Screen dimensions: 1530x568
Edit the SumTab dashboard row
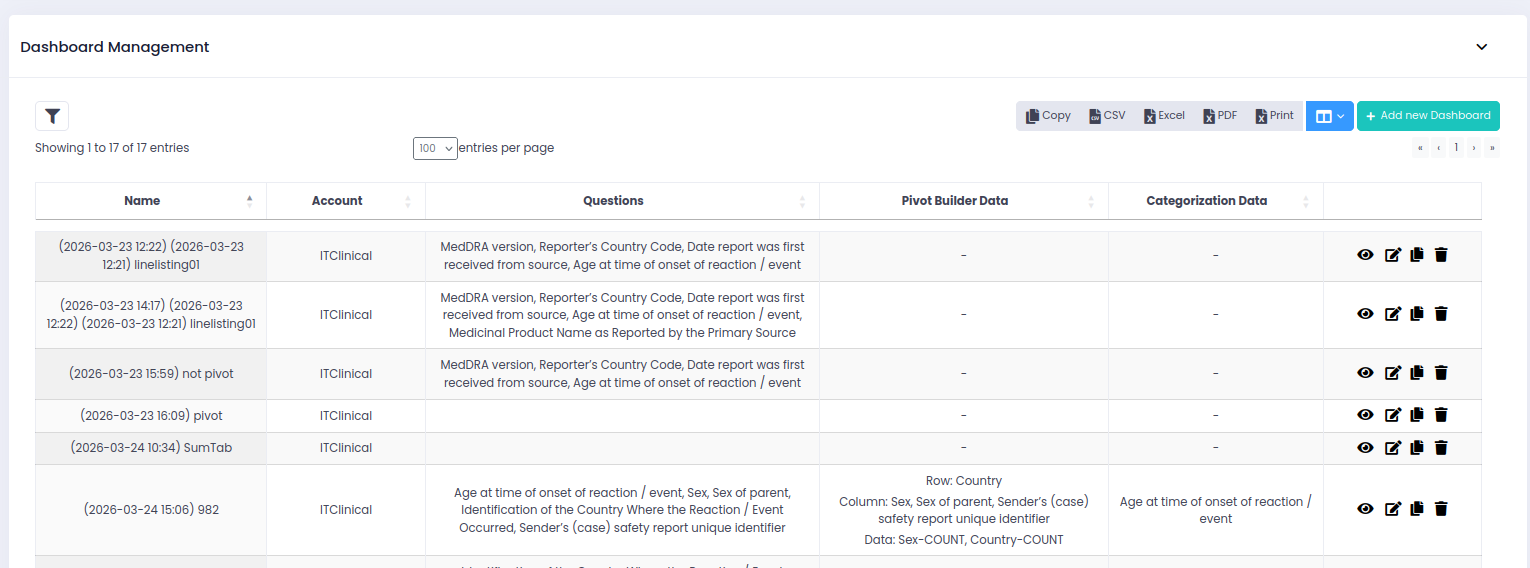pos(1392,448)
